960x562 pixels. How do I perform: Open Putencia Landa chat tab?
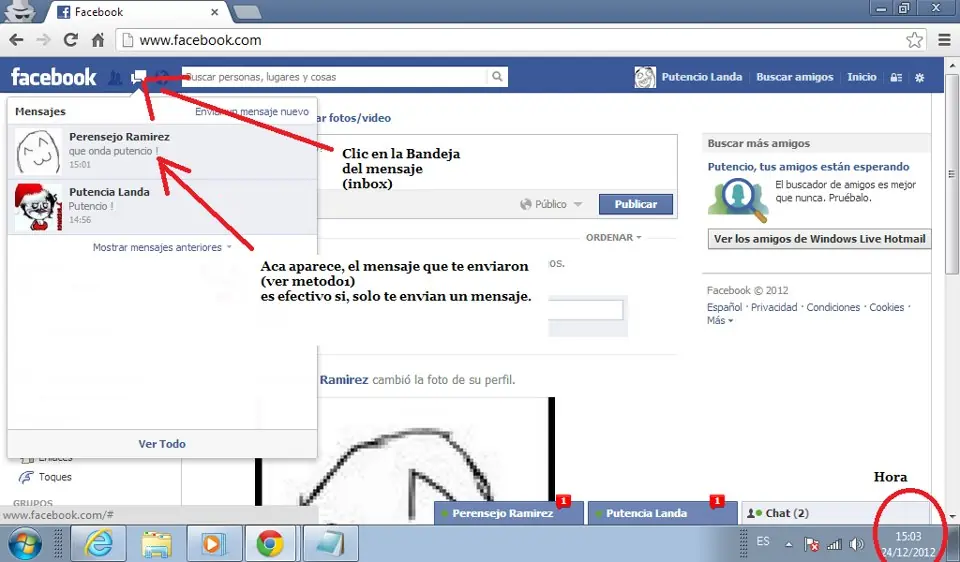[x=662, y=513]
